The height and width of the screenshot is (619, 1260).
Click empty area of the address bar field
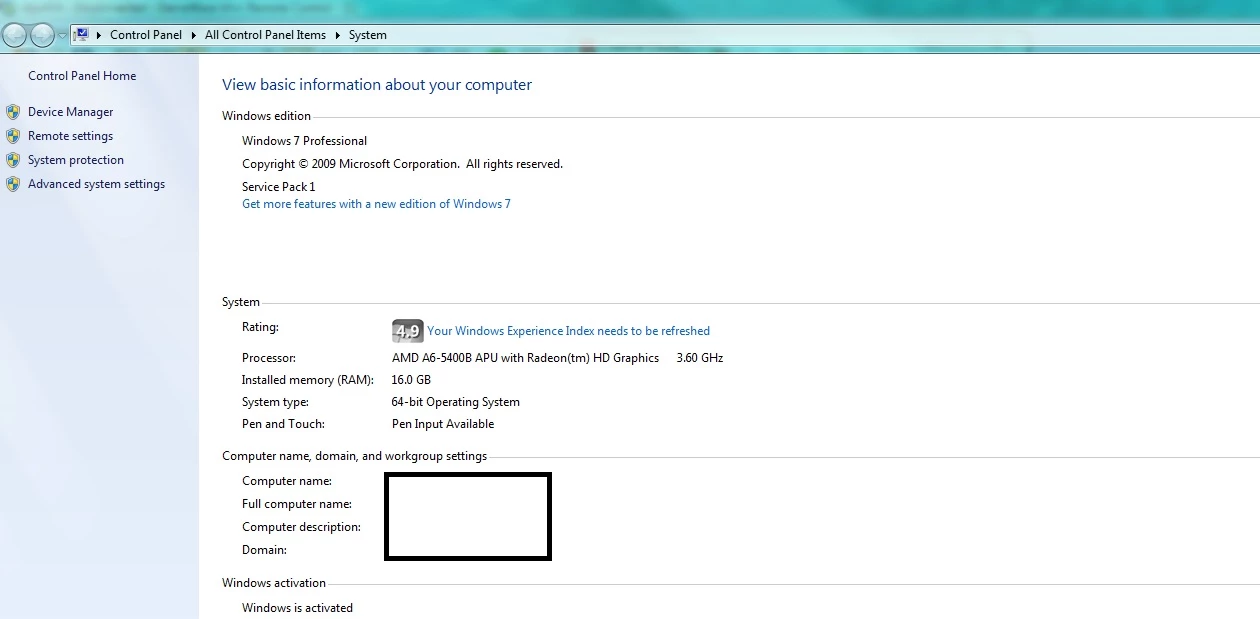click(x=820, y=35)
